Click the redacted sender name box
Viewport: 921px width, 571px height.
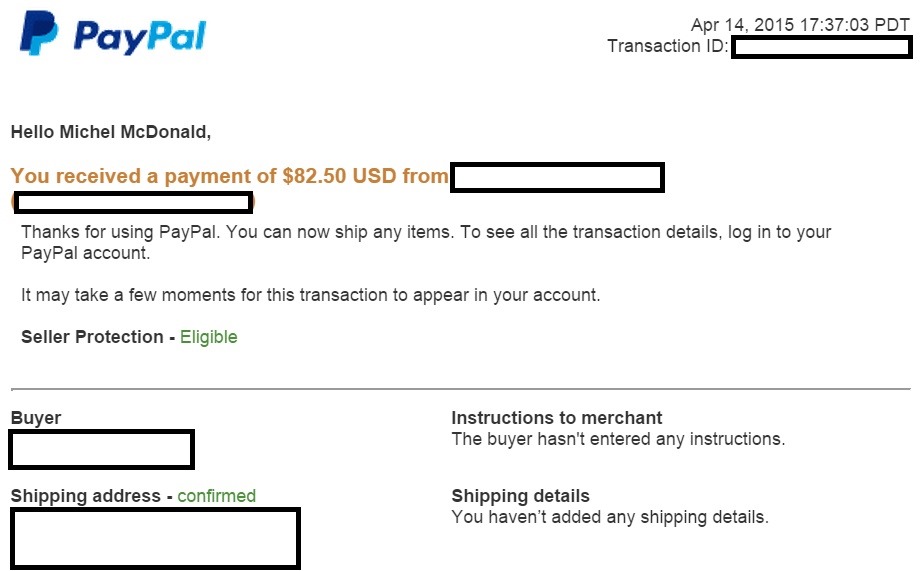click(557, 178)
